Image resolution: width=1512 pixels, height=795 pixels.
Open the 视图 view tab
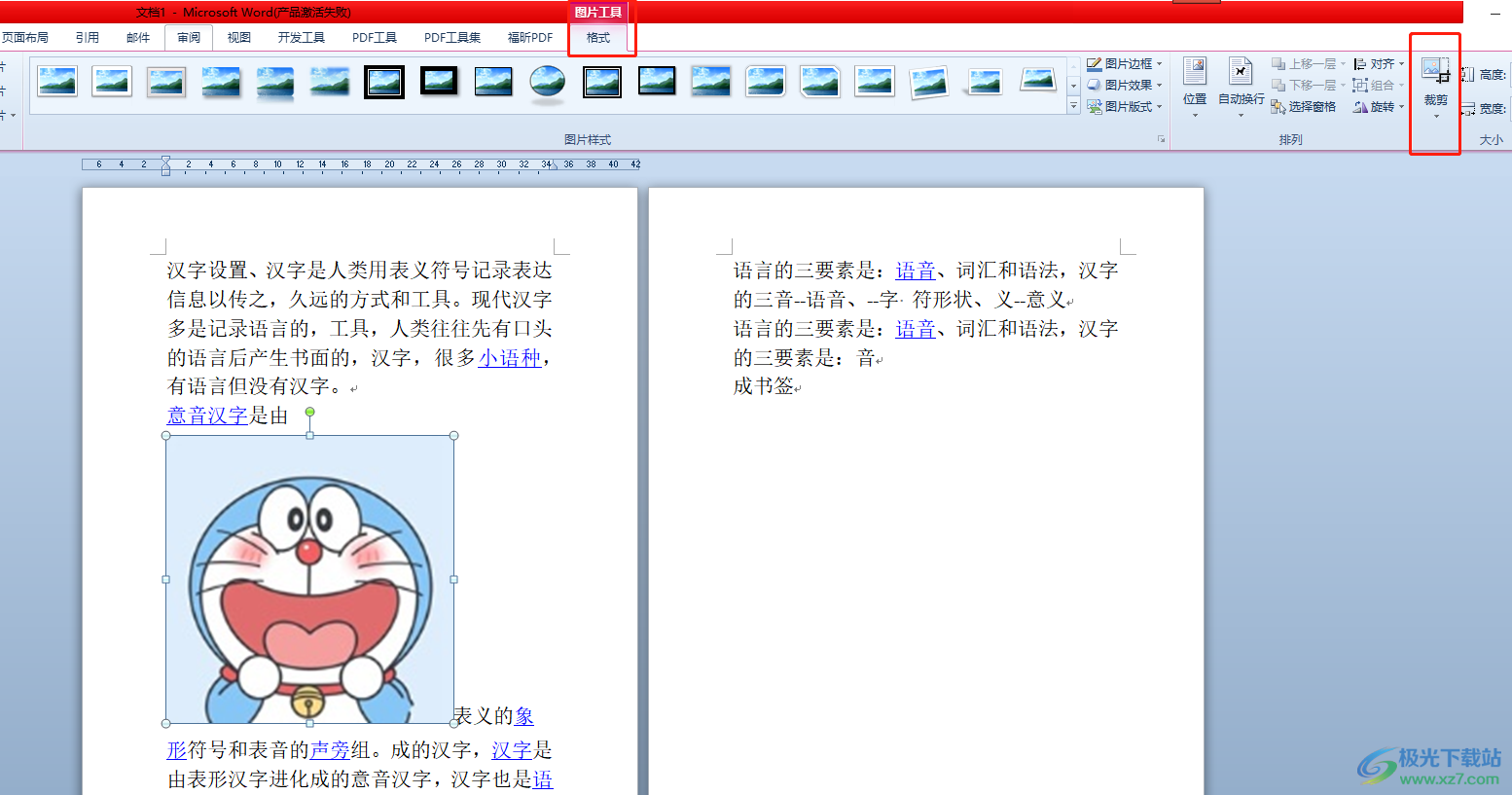coord(239,37)
